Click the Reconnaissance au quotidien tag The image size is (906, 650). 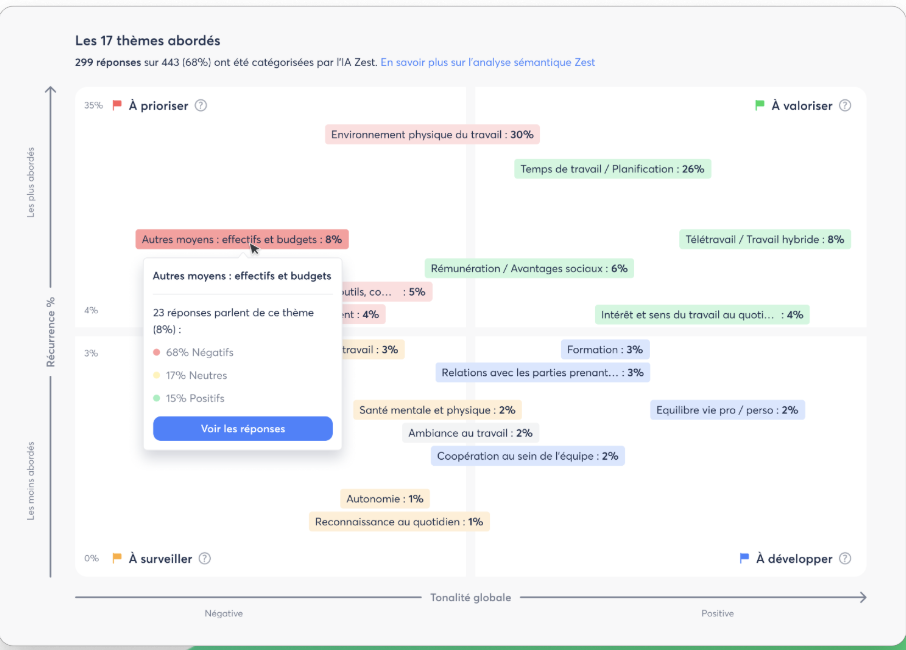pos(398,521)
